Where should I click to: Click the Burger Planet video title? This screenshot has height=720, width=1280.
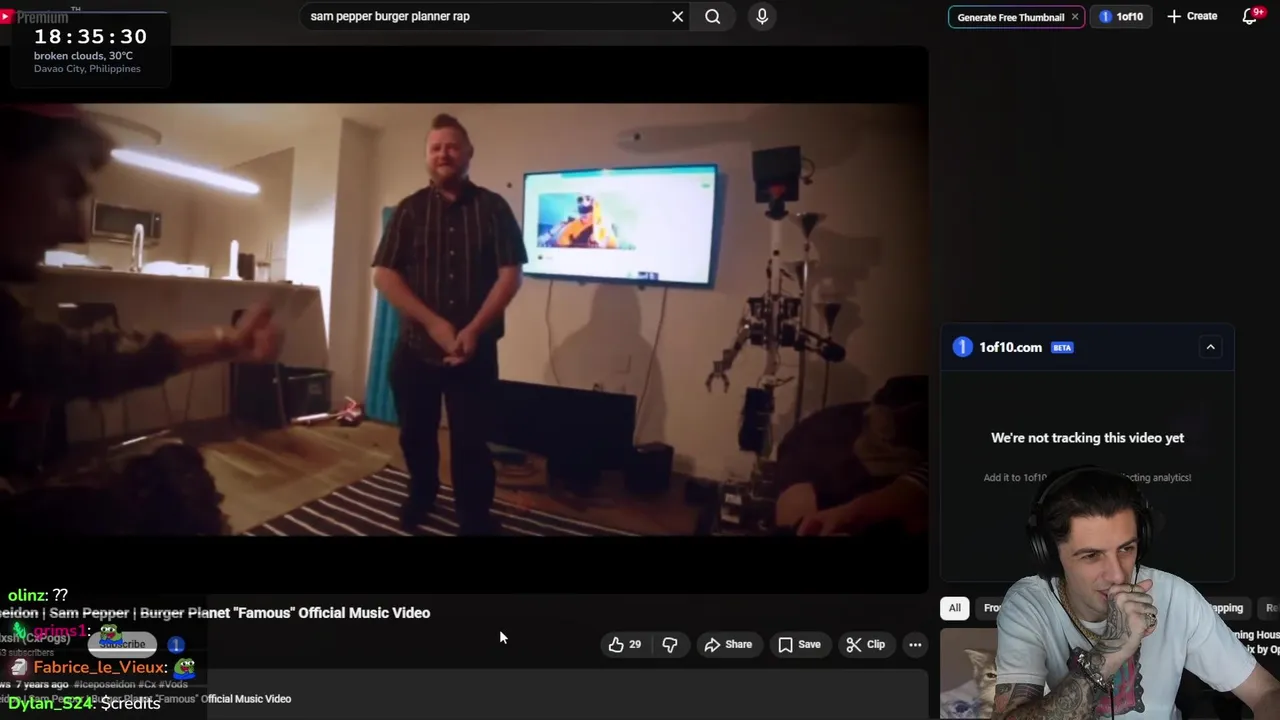(x=215, y=613)
